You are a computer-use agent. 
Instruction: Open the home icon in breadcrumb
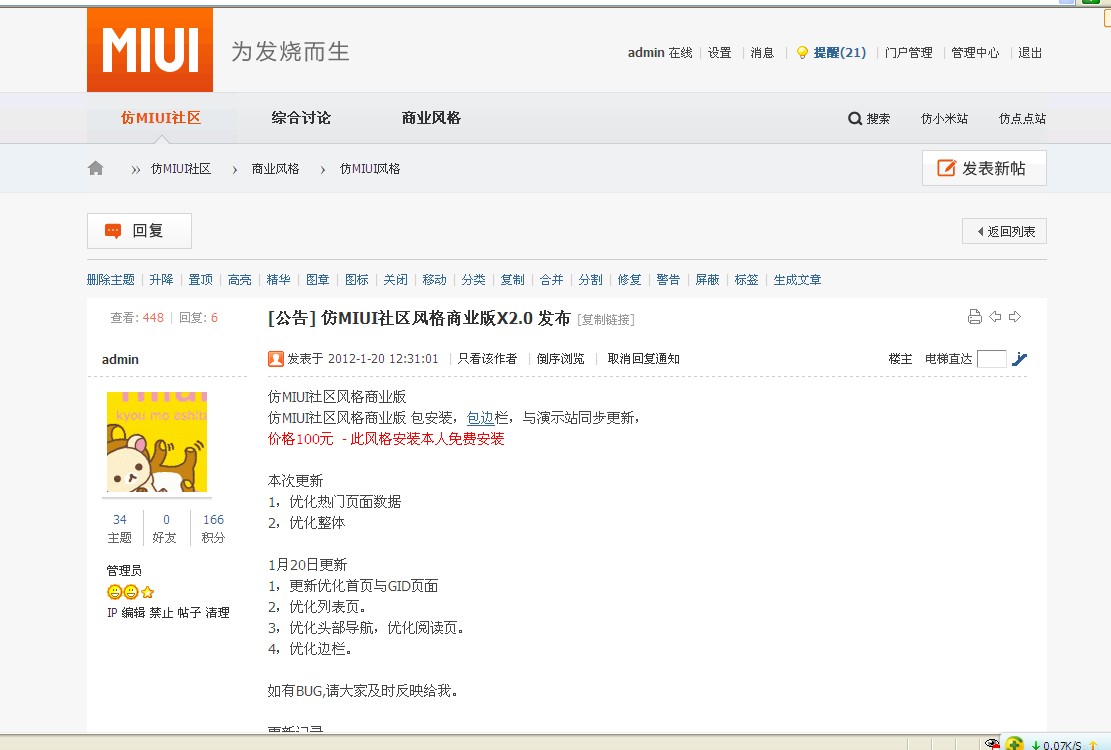click(96, 168)
